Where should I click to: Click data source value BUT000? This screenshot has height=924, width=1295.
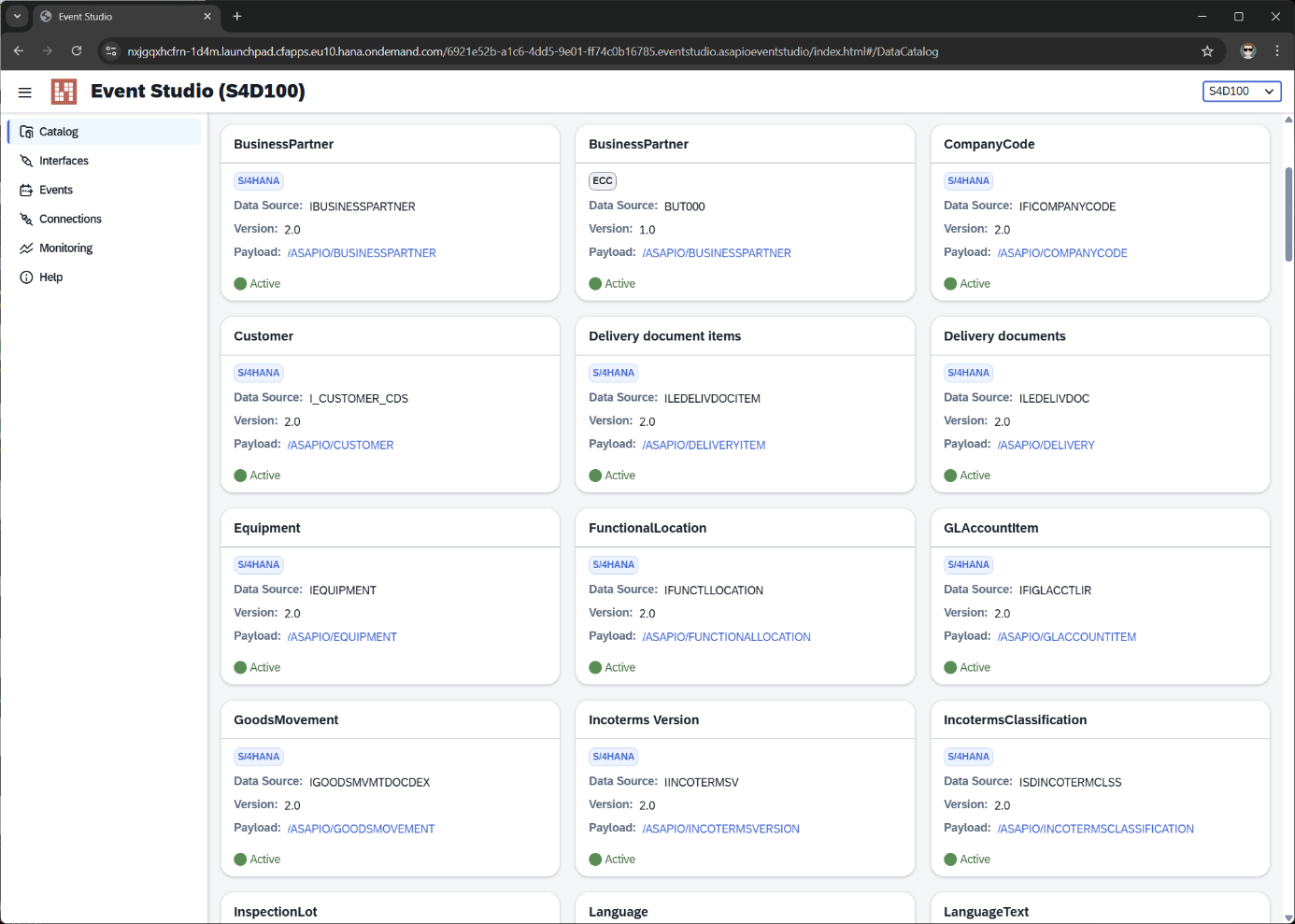tap(685, 206)
